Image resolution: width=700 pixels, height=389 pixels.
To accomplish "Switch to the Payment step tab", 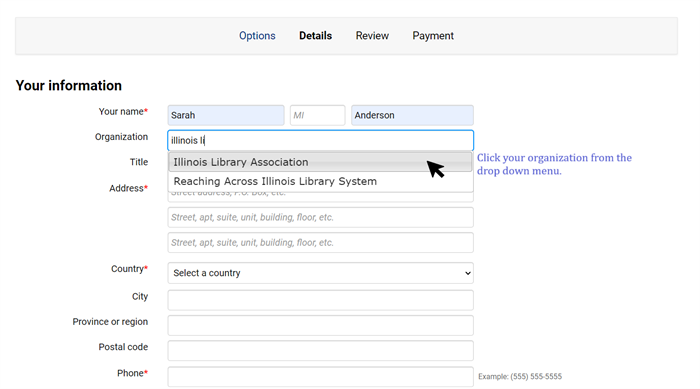I will (x=433, y=36).
